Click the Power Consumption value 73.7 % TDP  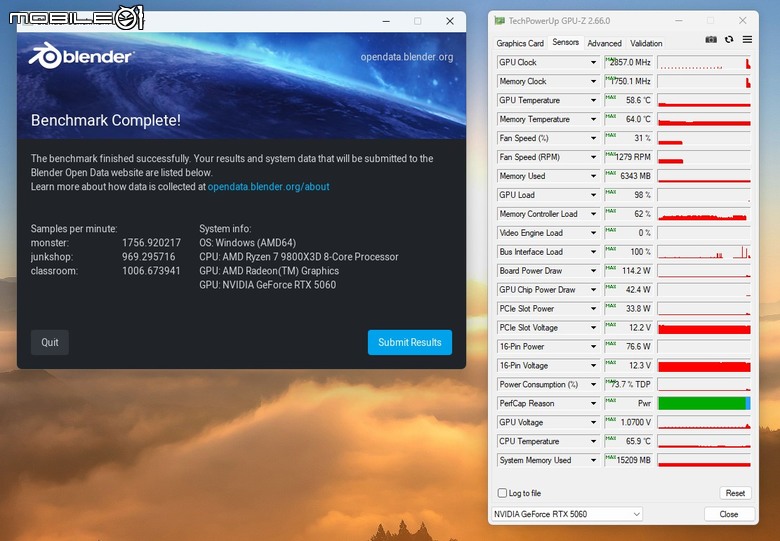coord(629,384)
